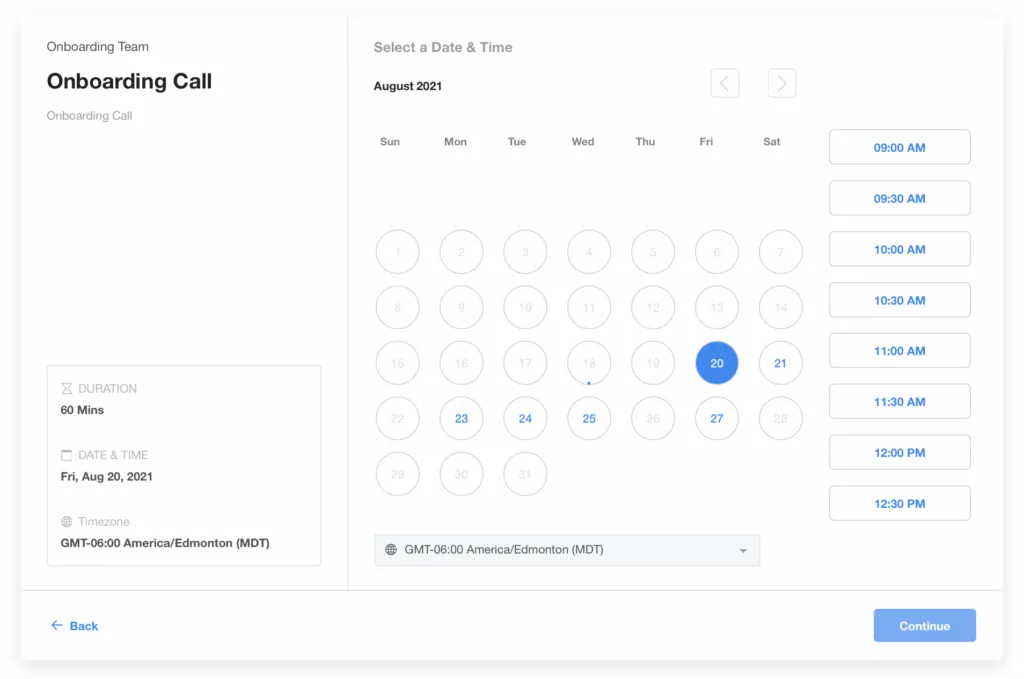Open the GMT-06:00 America/Edmonton timezone selector
The width and height of the screenshot is (1024, 679).
567,550
